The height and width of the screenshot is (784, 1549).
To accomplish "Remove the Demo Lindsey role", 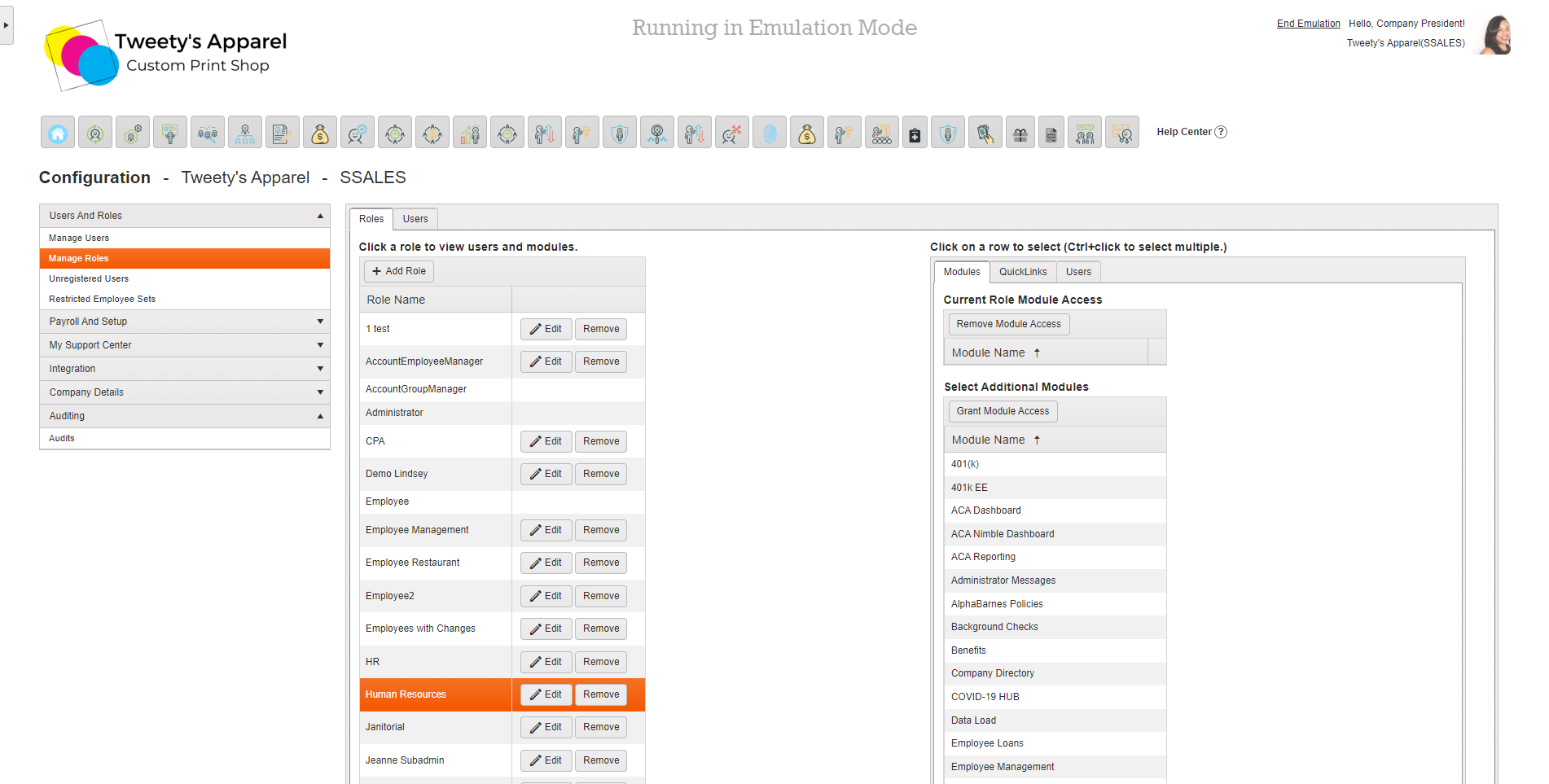I will click(x=601, y=474).
